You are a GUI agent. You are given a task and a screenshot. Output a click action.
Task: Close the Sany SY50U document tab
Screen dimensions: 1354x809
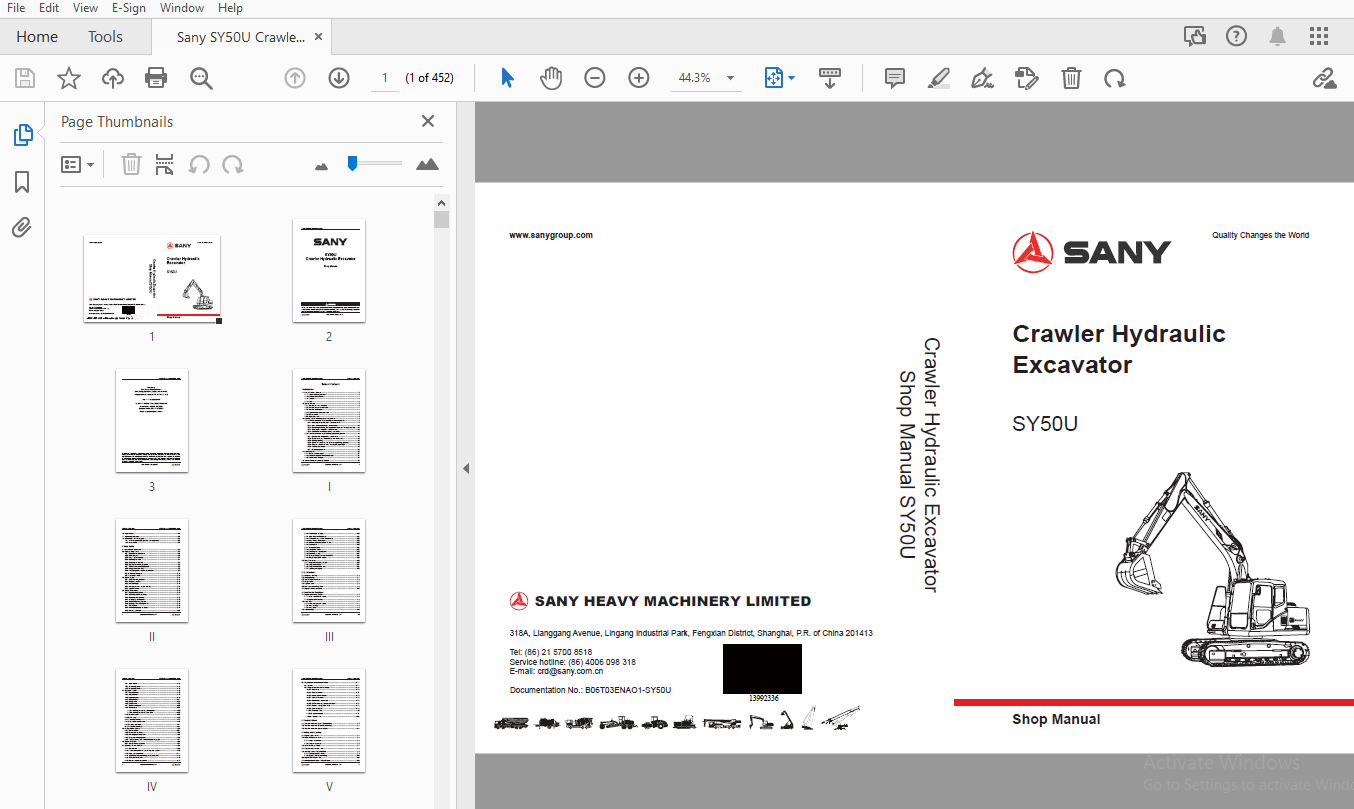(x=319, y=37)
